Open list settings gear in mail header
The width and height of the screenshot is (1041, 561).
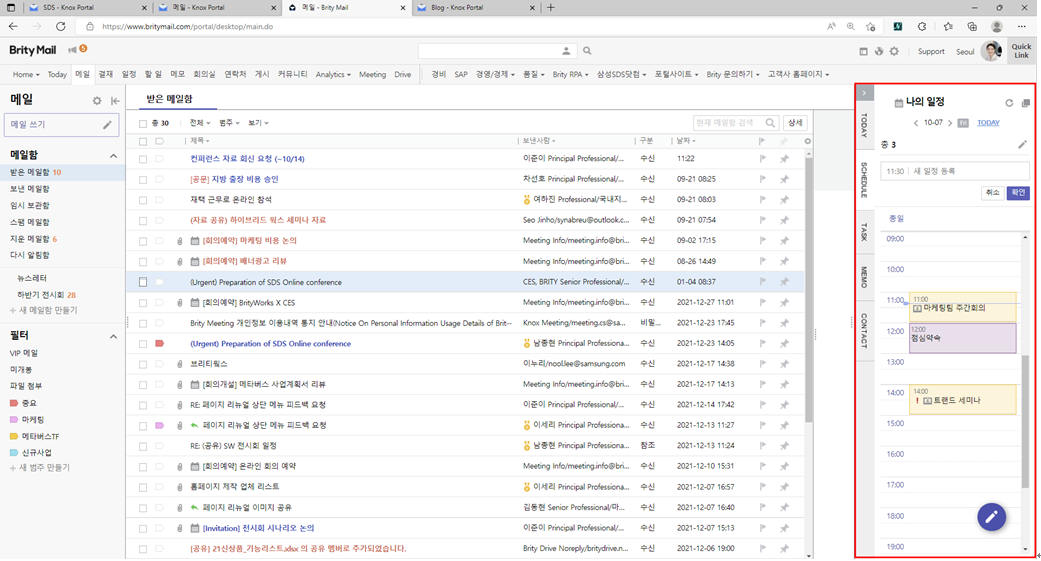pos(807,141)
